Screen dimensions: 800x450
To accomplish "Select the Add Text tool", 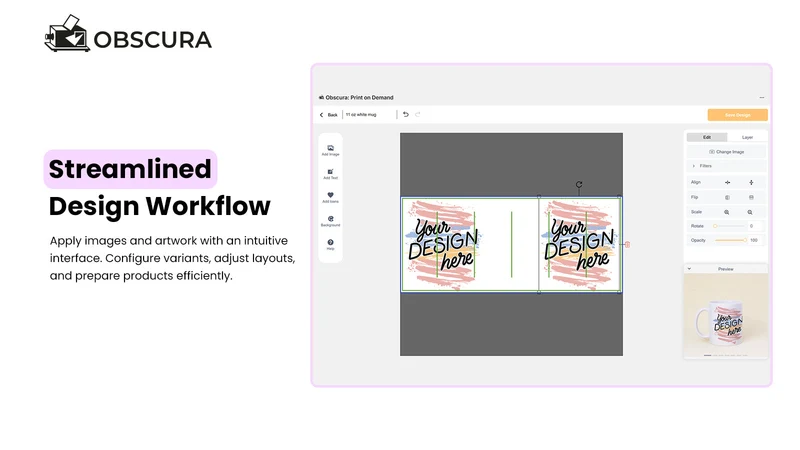I will (331, 174).
